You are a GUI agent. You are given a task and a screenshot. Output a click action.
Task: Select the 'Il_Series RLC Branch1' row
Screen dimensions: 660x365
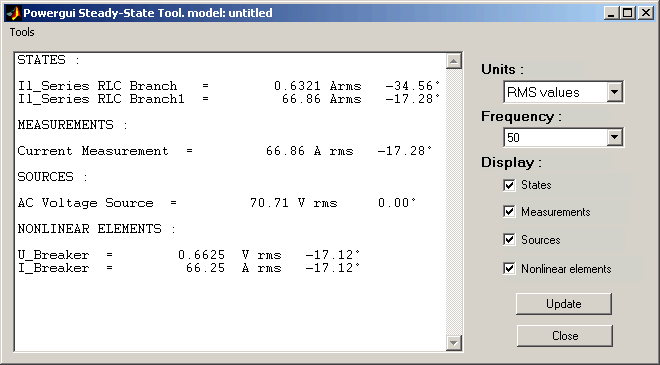[x=229, y=99]
